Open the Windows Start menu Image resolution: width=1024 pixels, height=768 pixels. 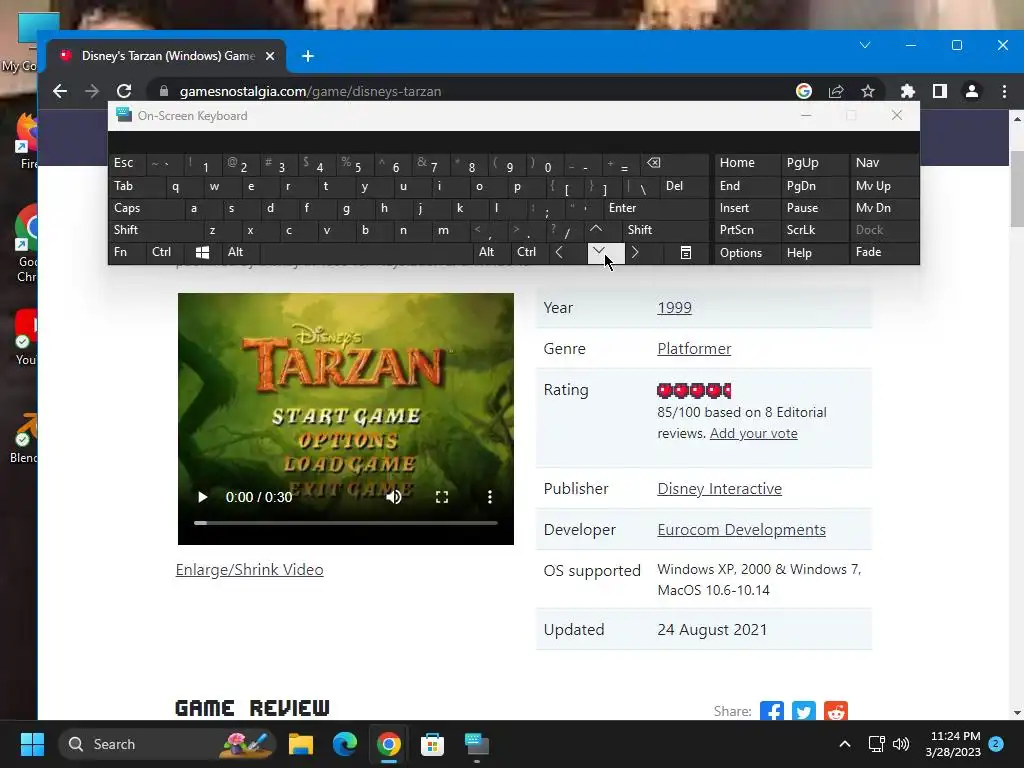(32, 744)
